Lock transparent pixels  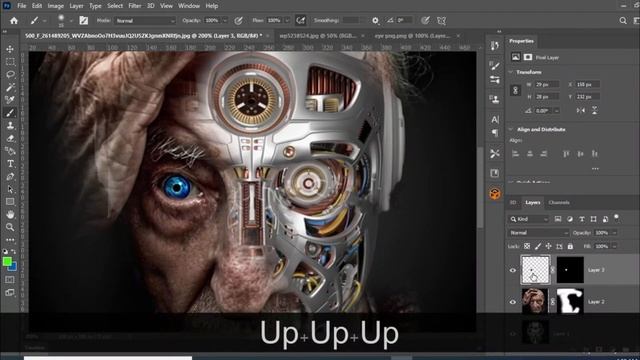pyautogui.click(x=527, y=246)
